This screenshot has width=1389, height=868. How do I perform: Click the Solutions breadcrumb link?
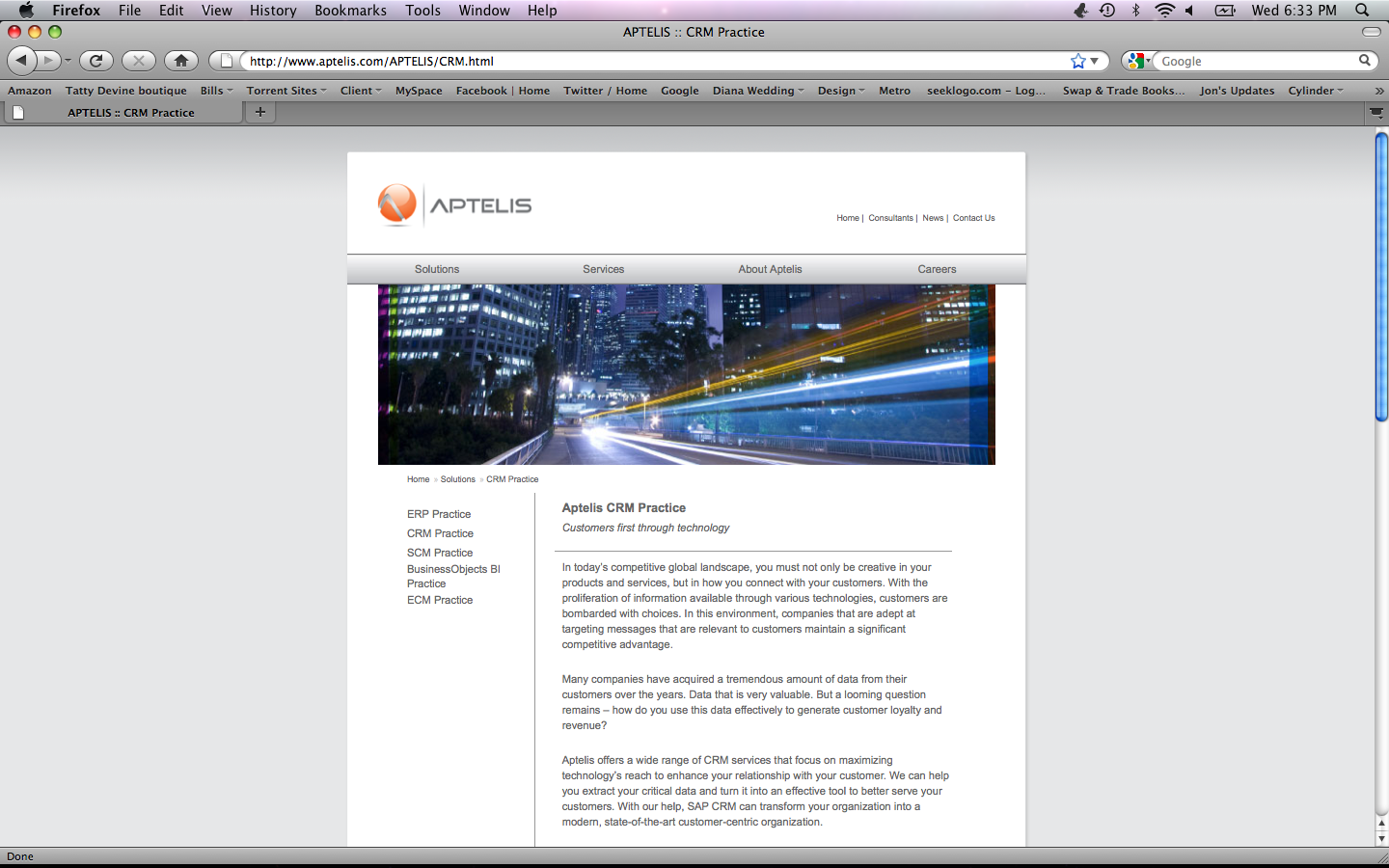[458, 479]
